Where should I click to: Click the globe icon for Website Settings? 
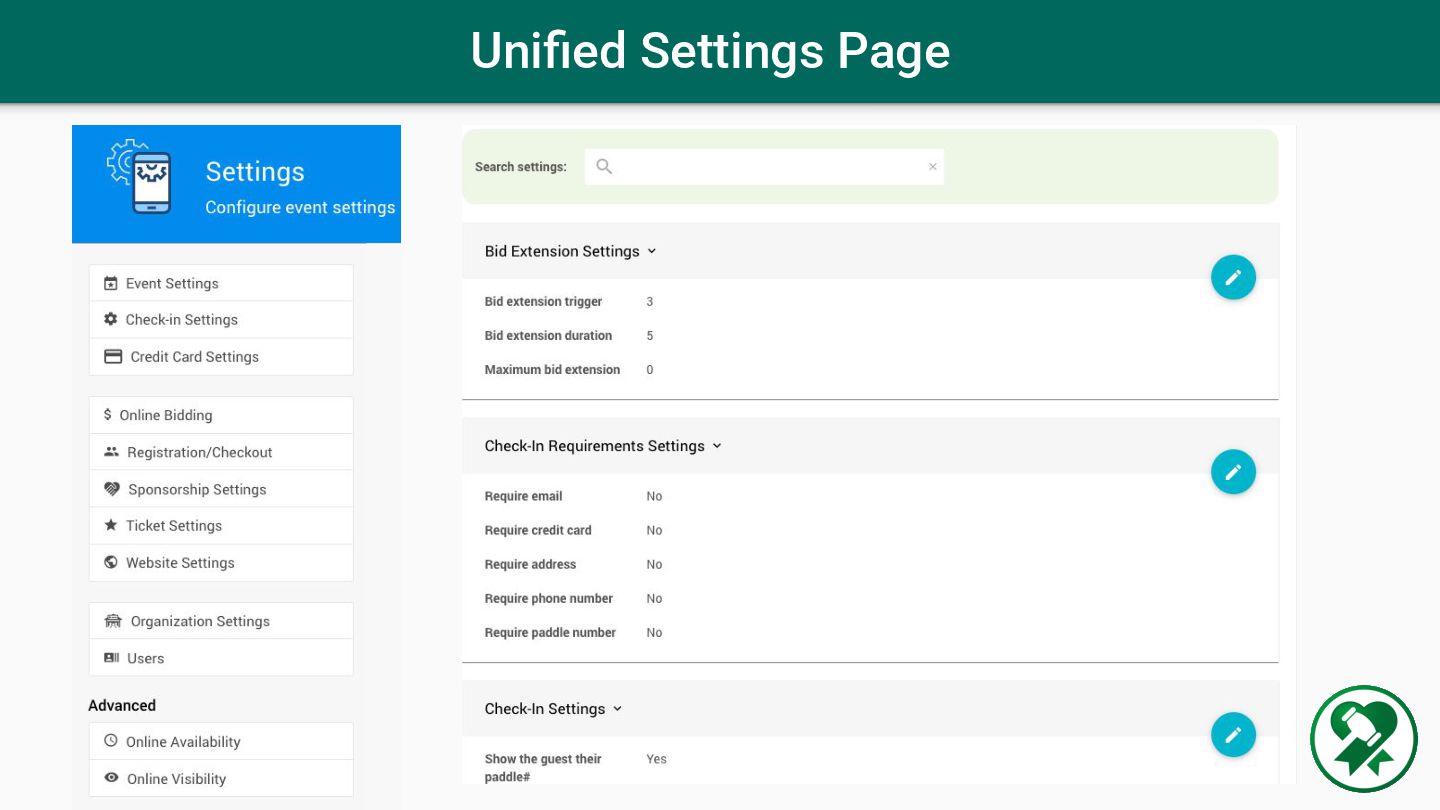tap(111, 563)
